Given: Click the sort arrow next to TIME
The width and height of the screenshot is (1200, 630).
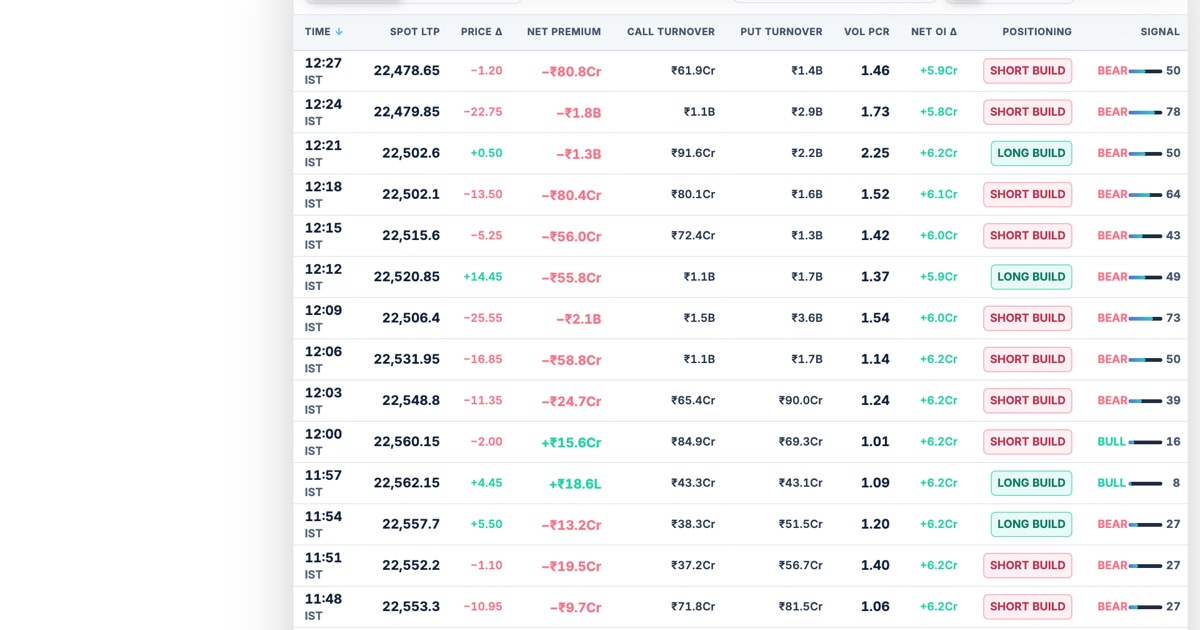Looking at the screenshot, I should pos(339,32).
